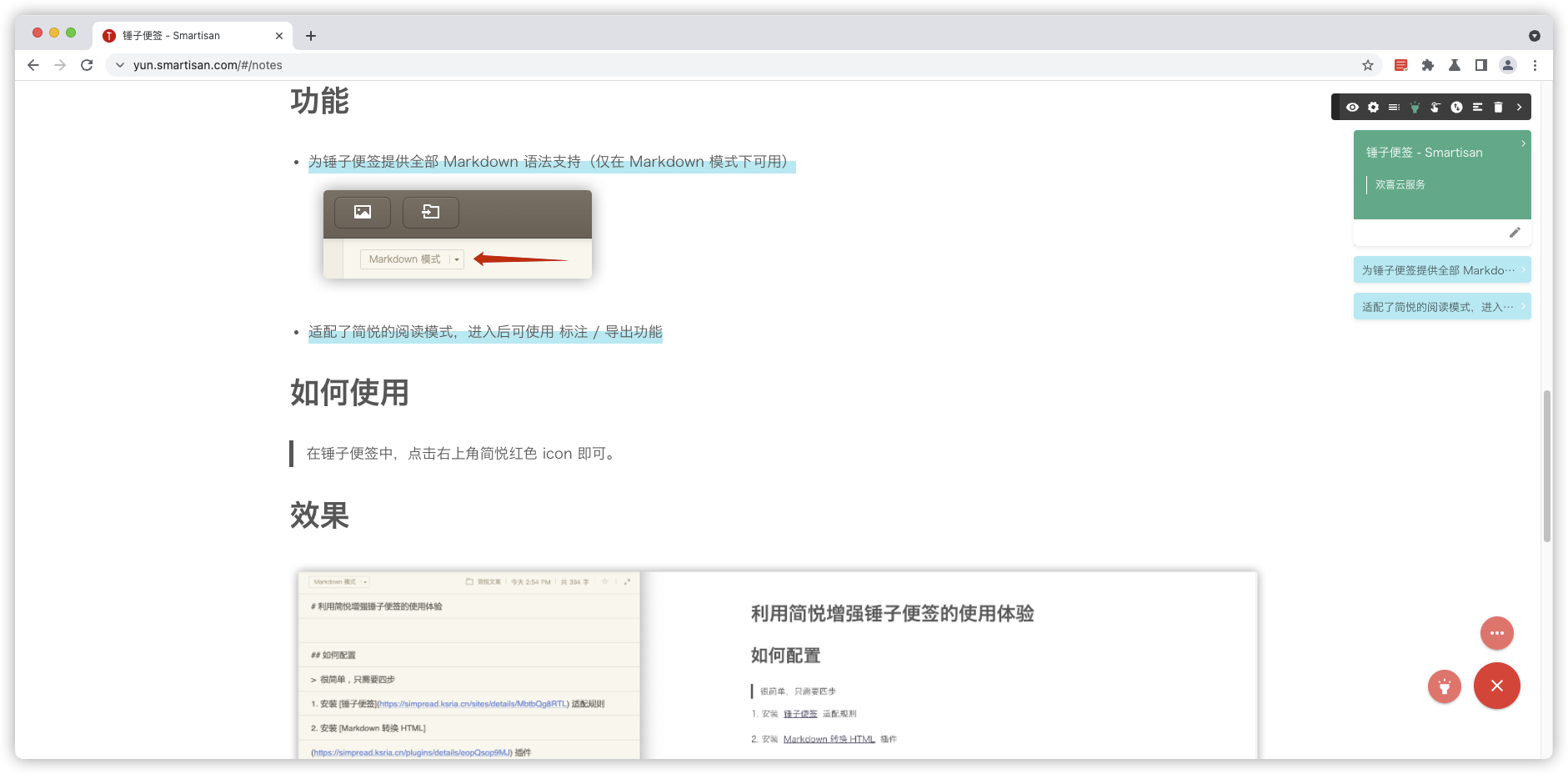Close reading mode with red X button

1497,686
